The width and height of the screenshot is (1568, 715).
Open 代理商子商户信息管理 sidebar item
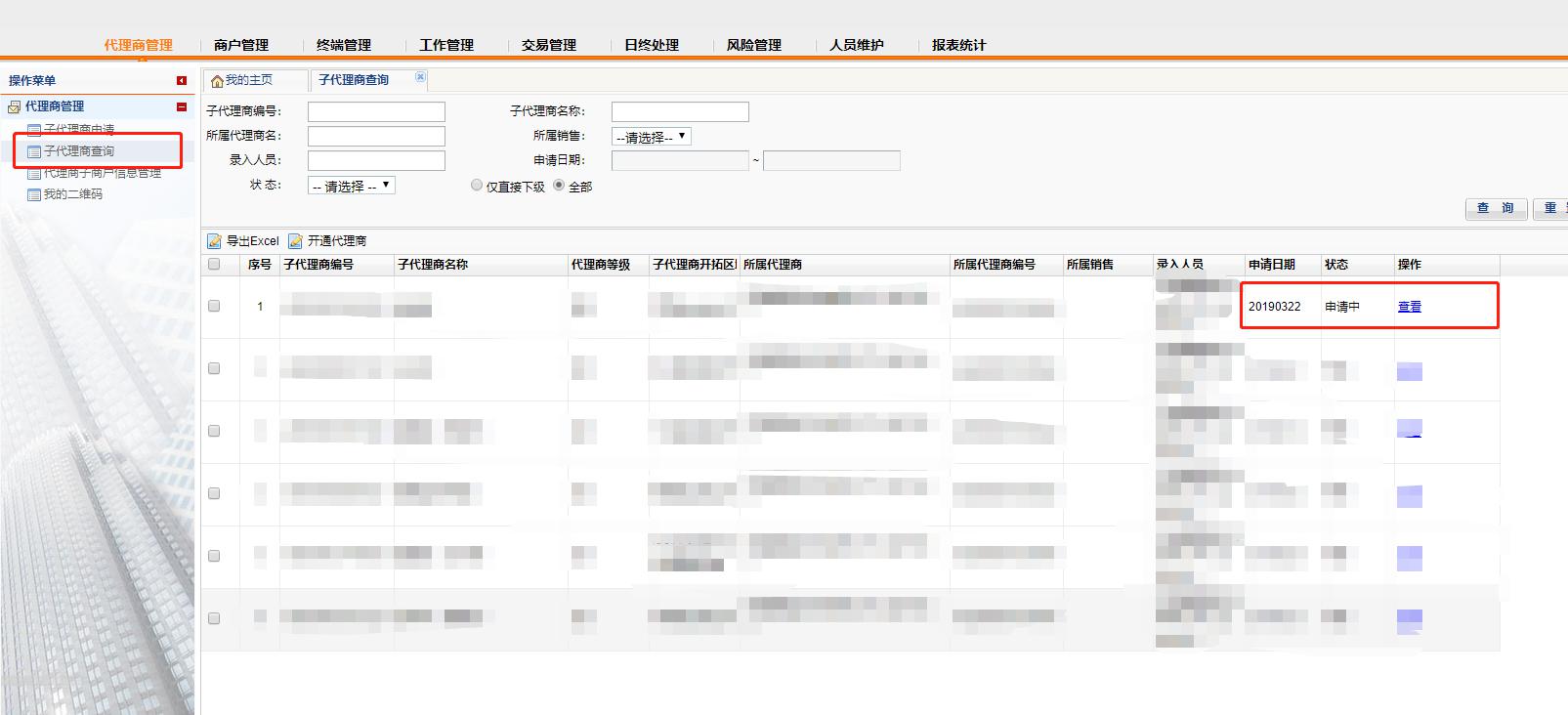[102, 173]
